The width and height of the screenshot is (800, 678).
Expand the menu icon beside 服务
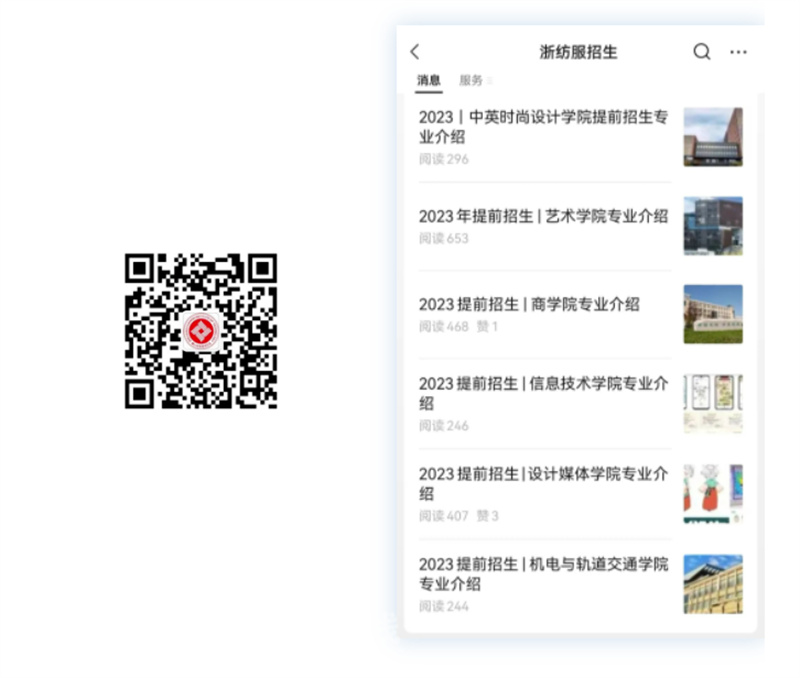[x=489, y=81]
